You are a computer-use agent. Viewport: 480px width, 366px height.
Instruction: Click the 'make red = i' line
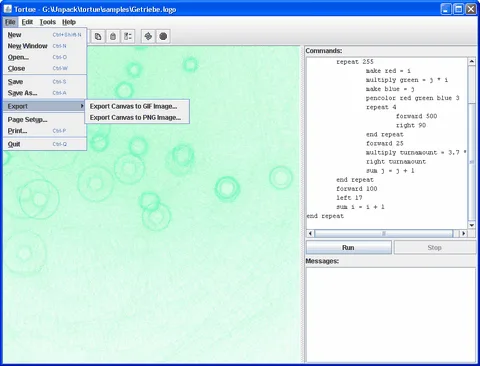click(x=388, y=71)
